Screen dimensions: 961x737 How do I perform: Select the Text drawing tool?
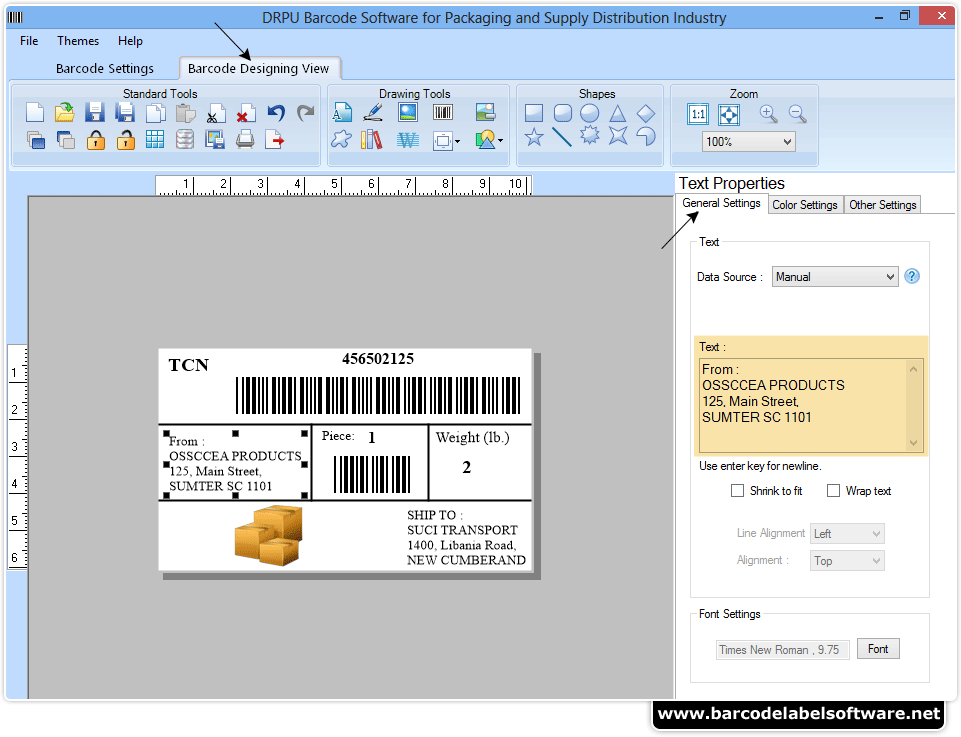[342, 113]
